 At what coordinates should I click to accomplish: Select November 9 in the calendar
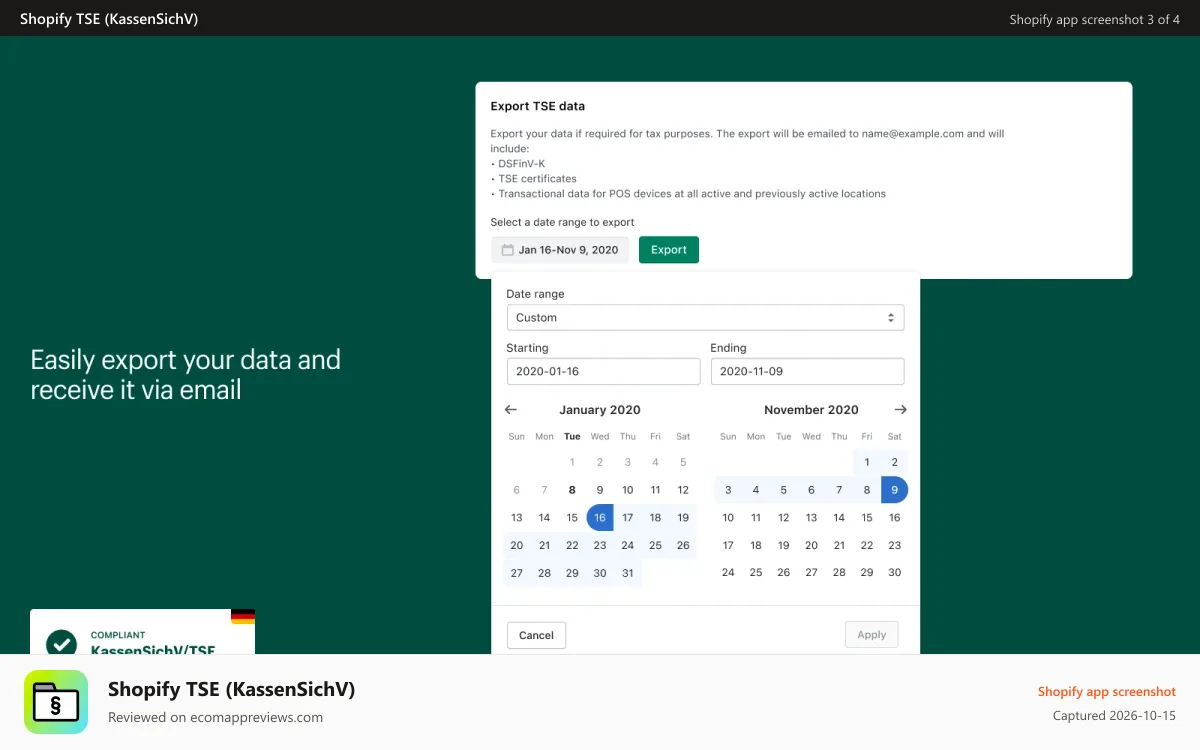895,490
